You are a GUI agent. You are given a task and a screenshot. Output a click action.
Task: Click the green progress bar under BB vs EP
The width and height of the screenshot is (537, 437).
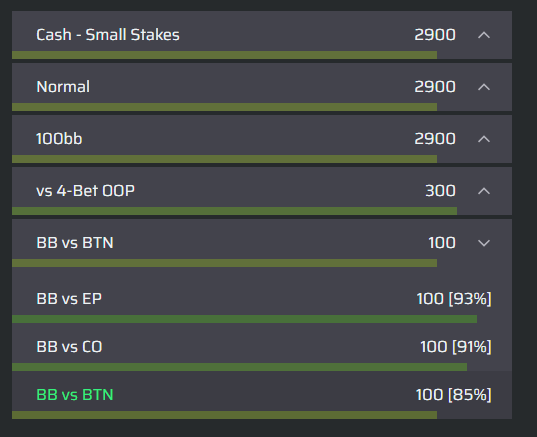click(x=245, y=319)
